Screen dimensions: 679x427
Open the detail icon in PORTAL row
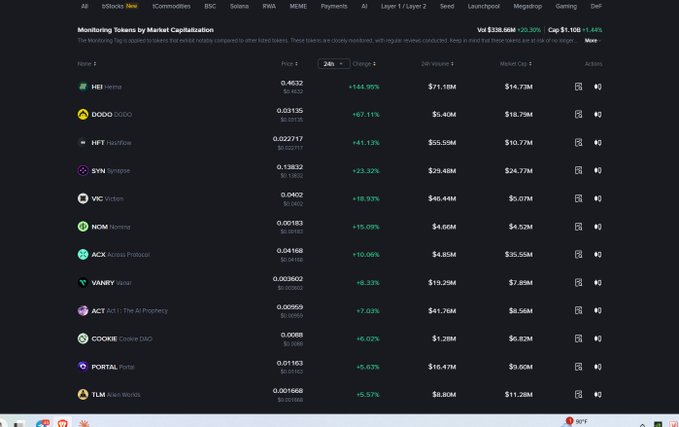pos(578,366)
